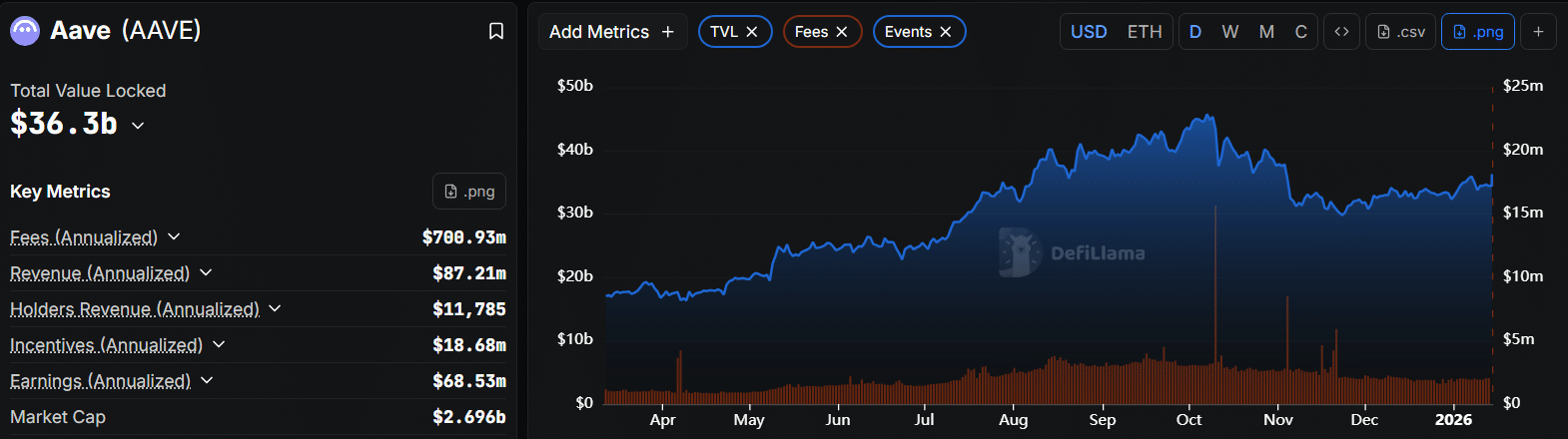Download chart as .csv
The width and height of the screenshot is (1568, 439).
pos(1401,32)
